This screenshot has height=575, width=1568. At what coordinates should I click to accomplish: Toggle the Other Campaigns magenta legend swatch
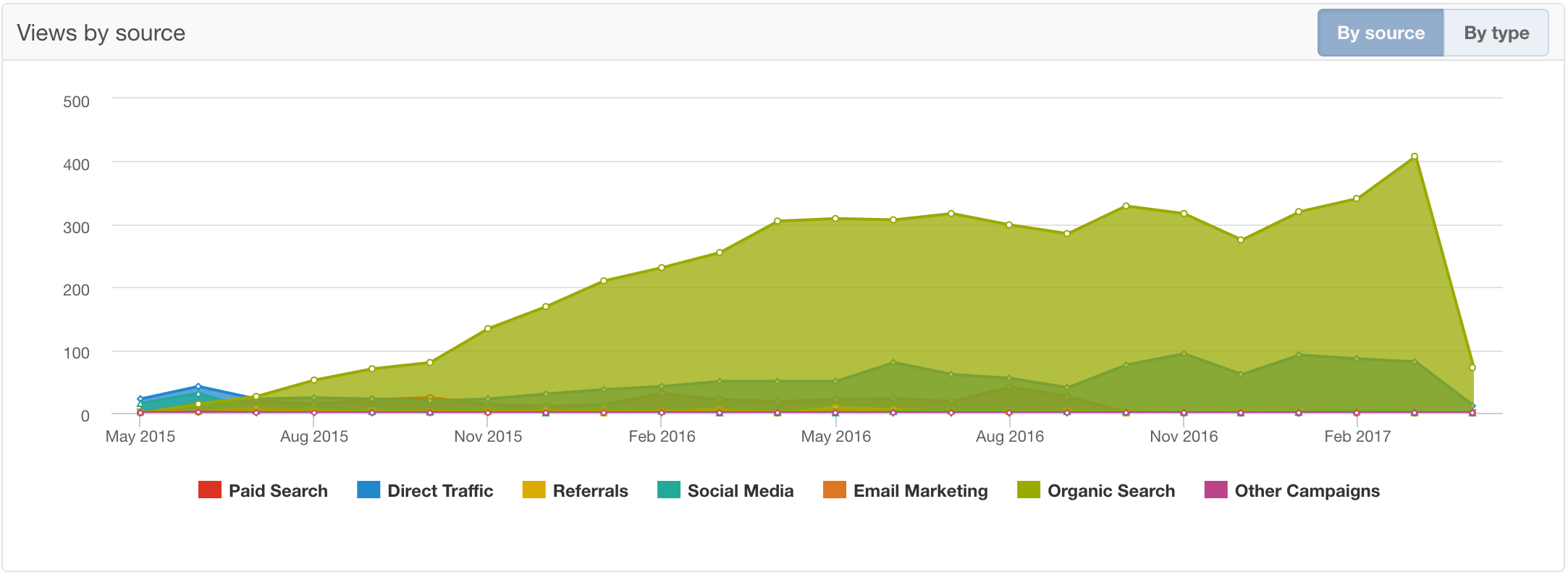pos(1215,490)
